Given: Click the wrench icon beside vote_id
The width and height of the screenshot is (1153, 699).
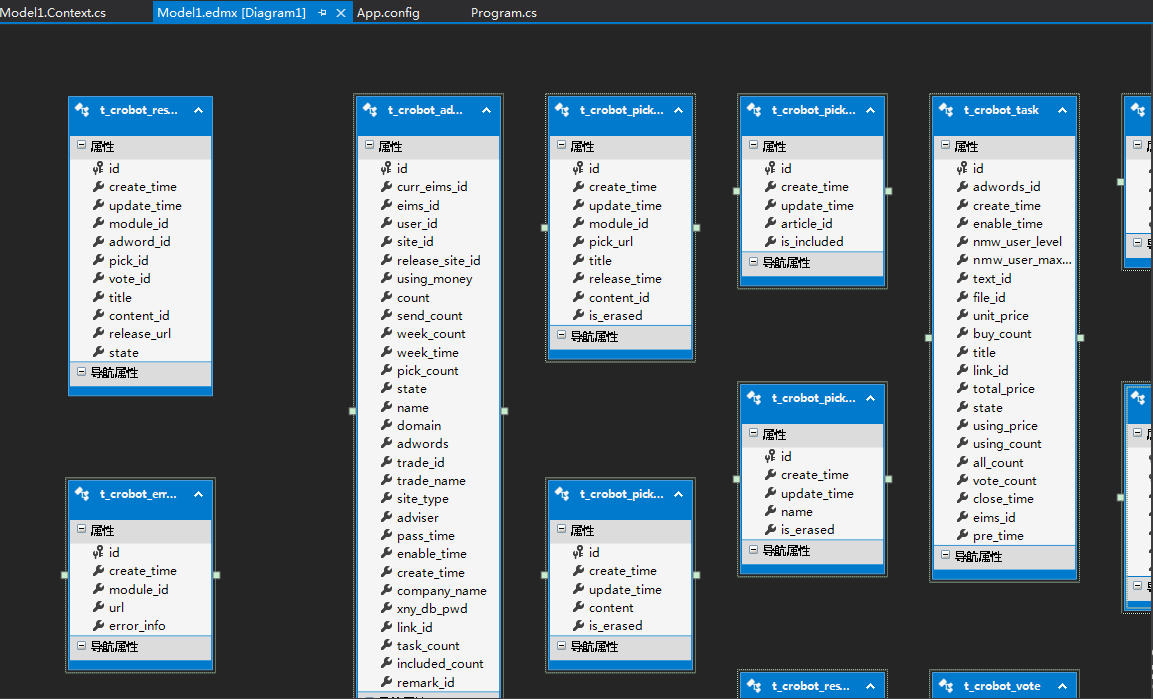Looking at the screenshot, I should [98, 279].
